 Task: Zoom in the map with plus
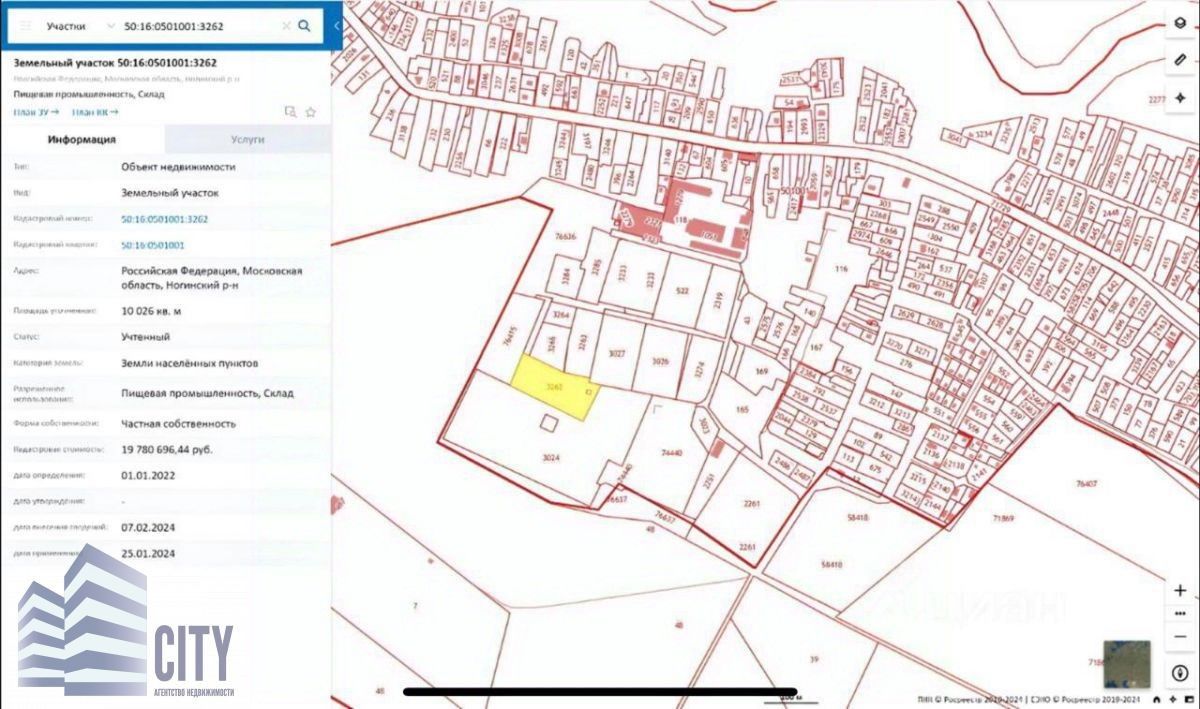click(x=1180, y=590)
